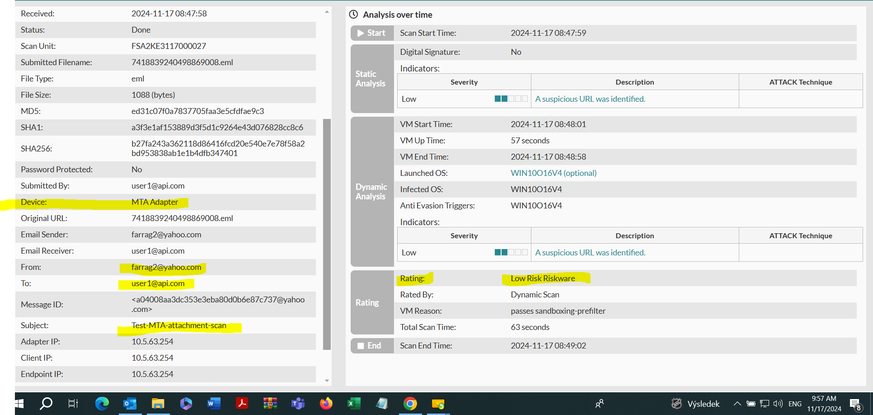The image size is (873, 415).
Task: Open File Explorer from the taskbar
Action: pos(158,403)
